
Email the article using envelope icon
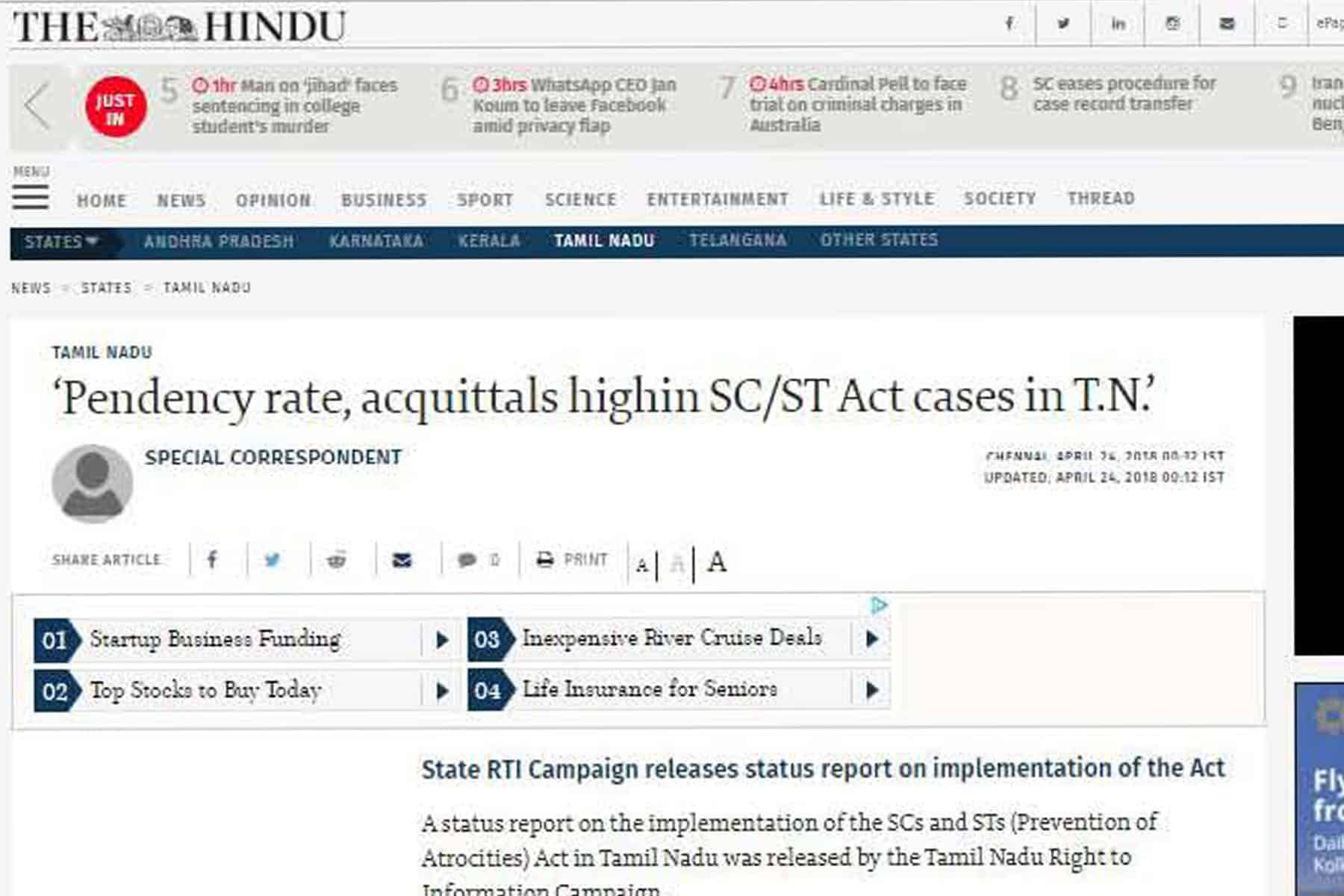pos(402,560)
